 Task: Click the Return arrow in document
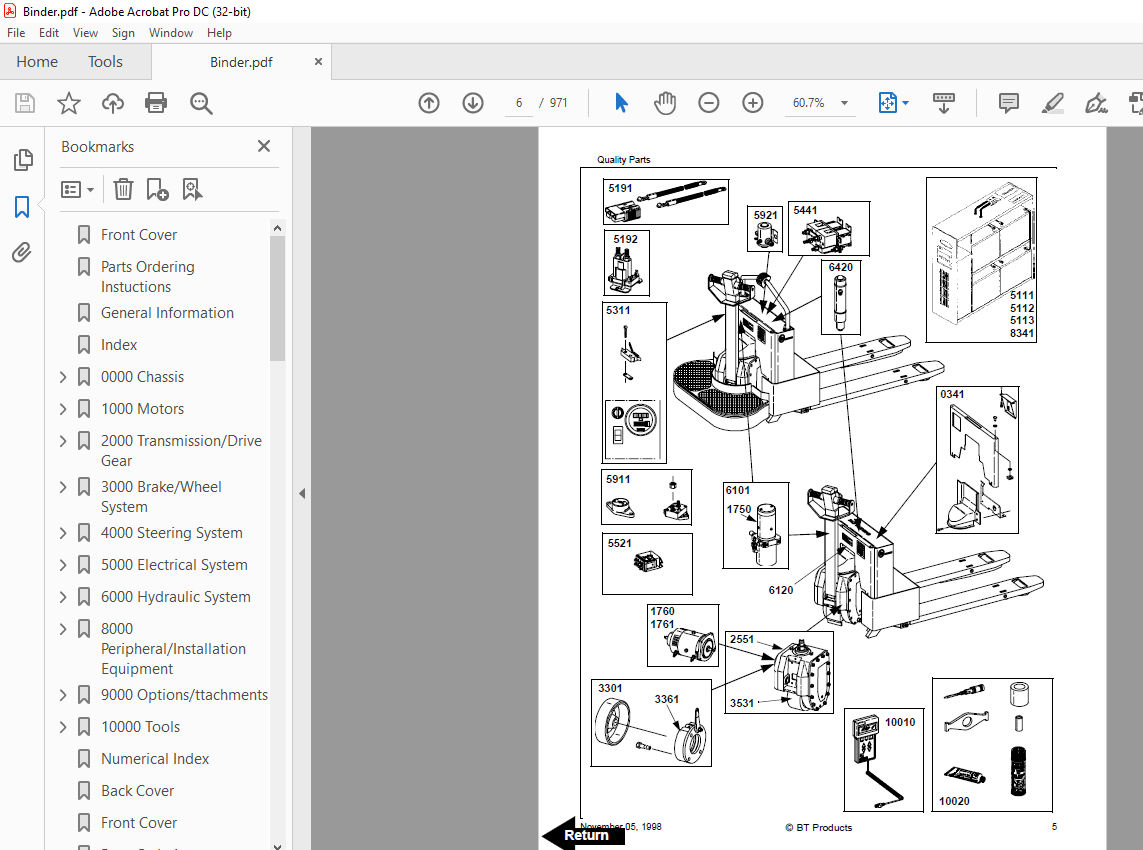click(582, 833)
